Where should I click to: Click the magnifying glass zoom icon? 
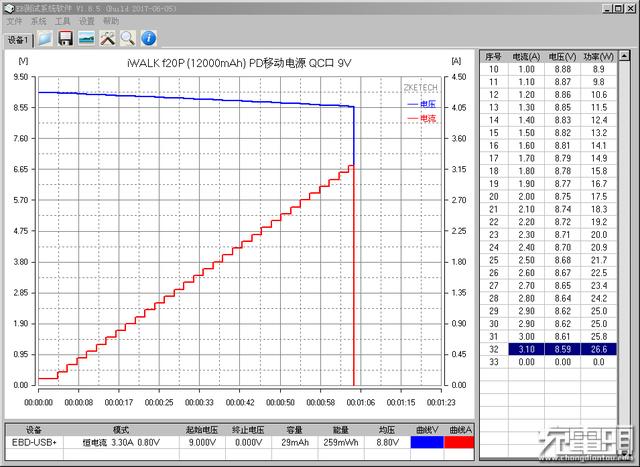128,38
